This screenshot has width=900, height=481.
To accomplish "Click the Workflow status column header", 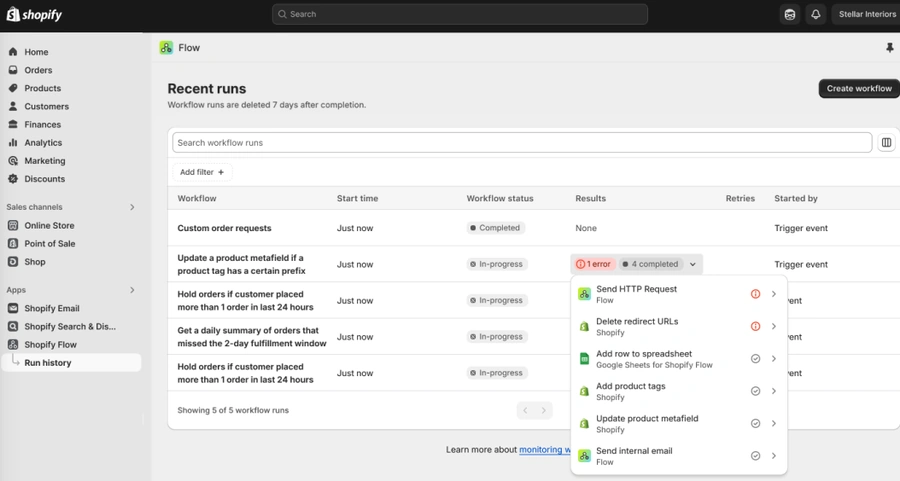I will pyautogui.click(x=500, y=198).
